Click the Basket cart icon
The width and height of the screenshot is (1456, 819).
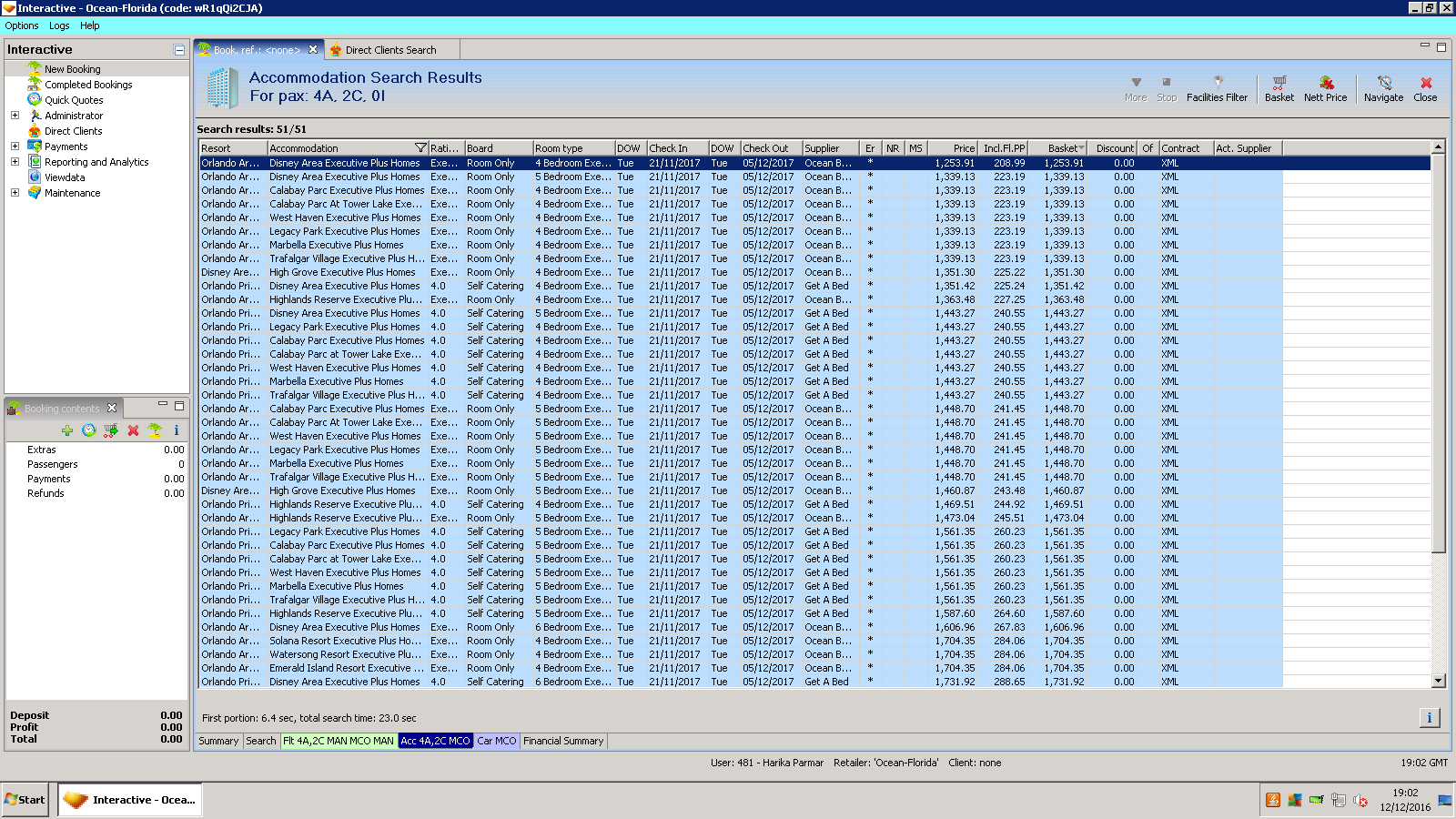tap(1279, 88)
